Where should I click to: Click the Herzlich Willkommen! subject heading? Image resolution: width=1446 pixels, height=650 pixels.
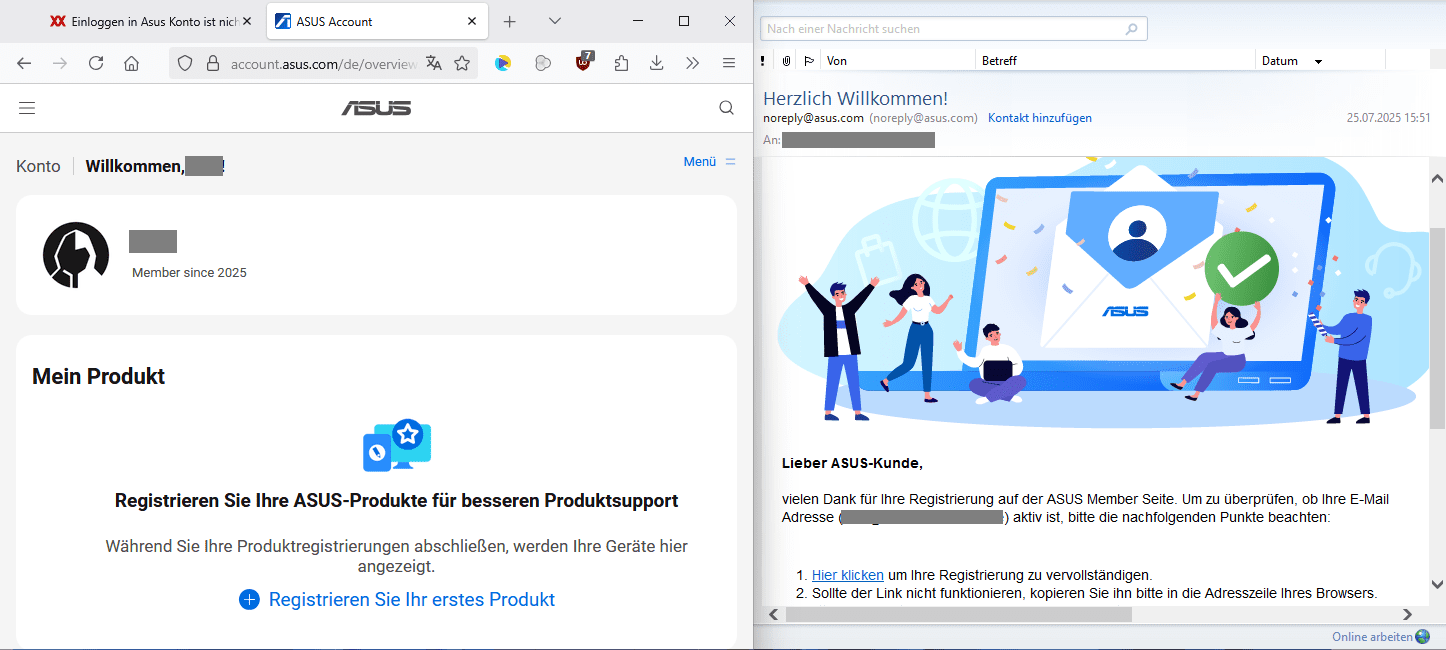(x=855, y=98)
